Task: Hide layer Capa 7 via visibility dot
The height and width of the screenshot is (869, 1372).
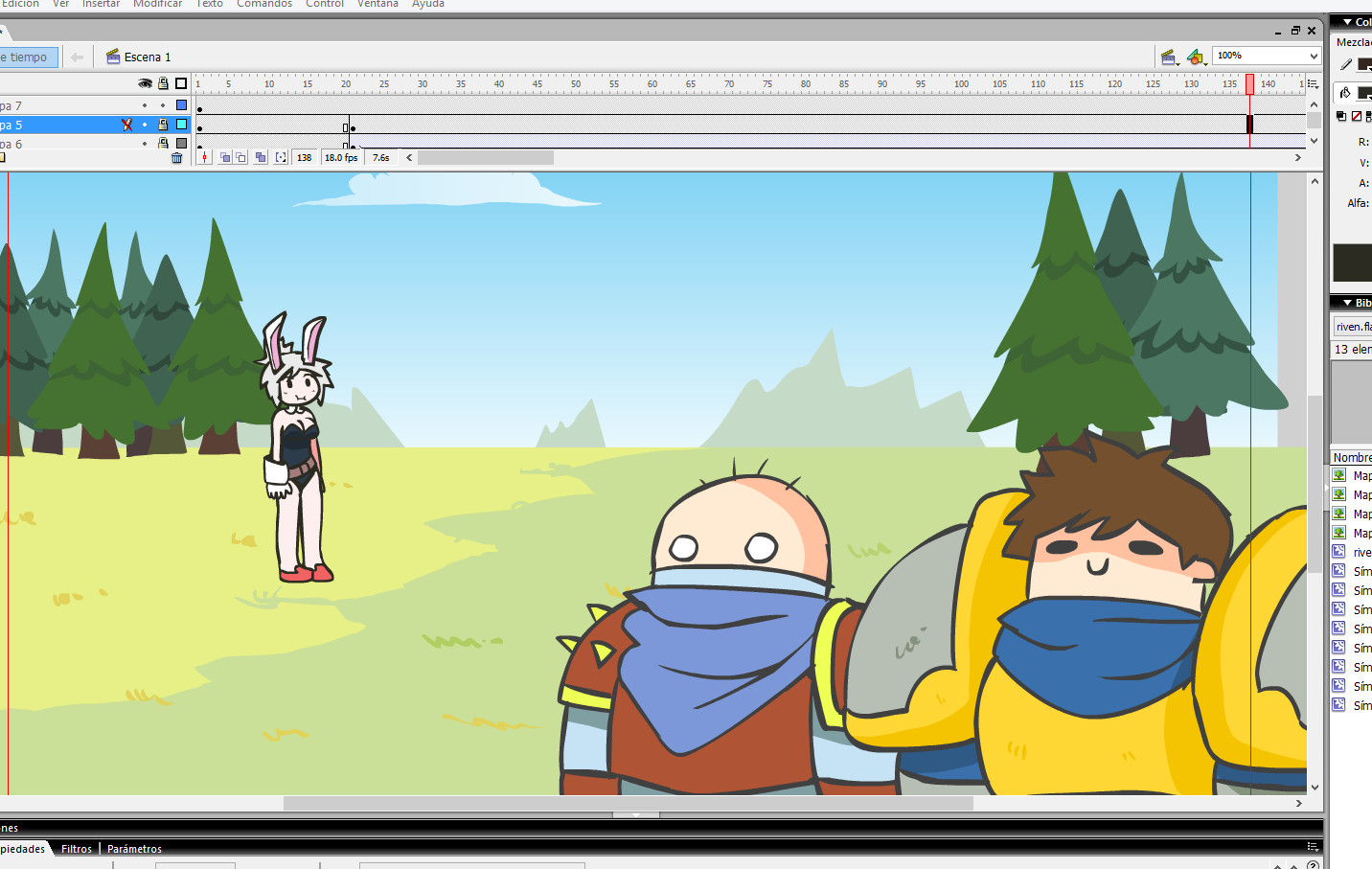Action: click(x=145, y=105)
